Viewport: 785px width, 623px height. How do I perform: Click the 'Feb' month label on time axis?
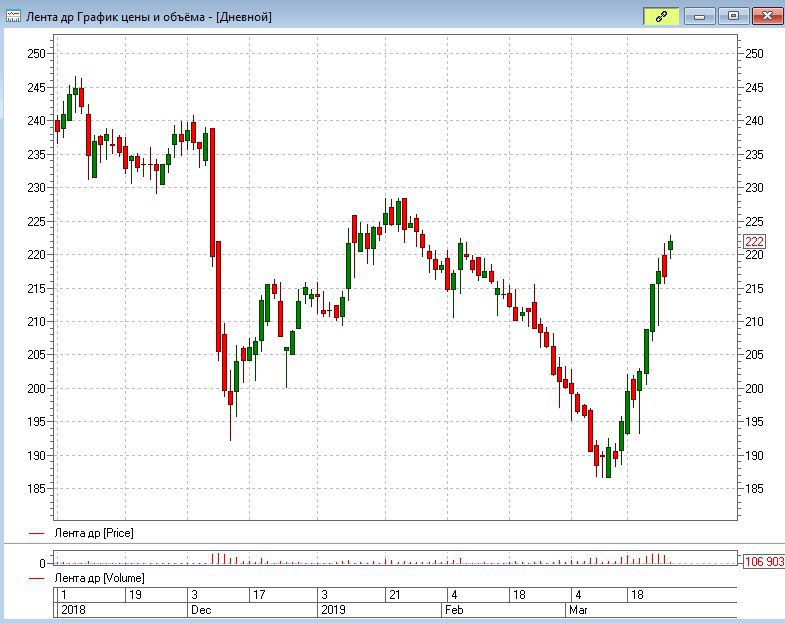coord(454,610)
